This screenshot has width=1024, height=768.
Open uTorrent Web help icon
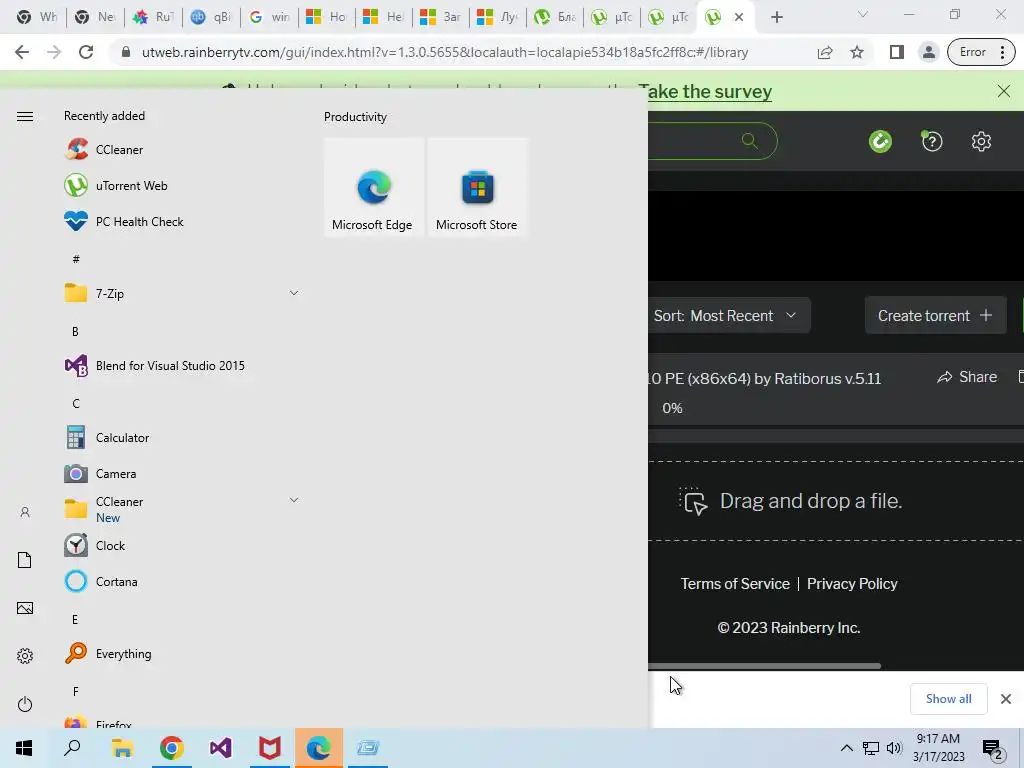click(932, 141)
